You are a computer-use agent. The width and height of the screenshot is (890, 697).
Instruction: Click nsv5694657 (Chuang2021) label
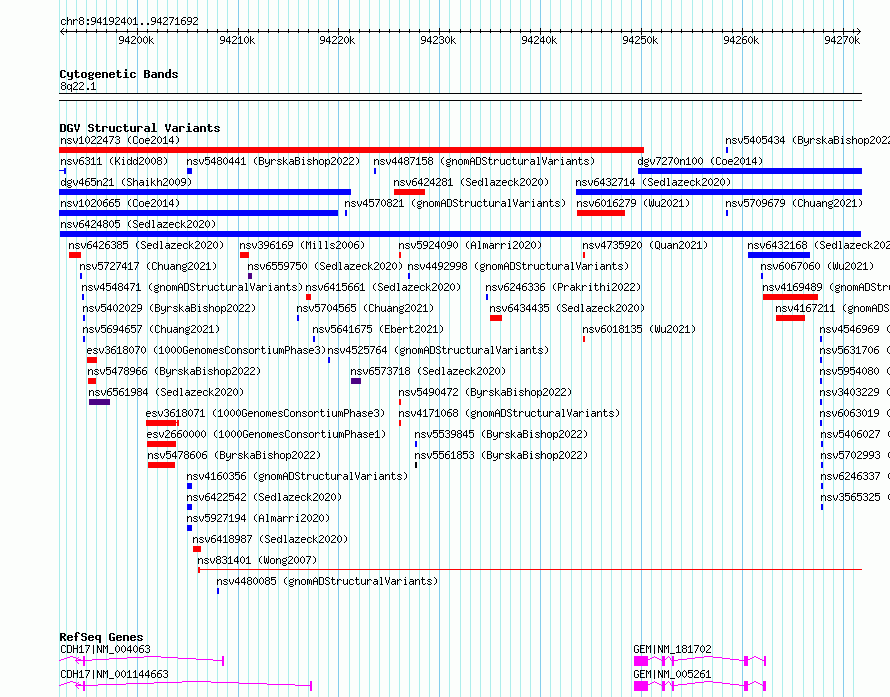click(151, 329)
